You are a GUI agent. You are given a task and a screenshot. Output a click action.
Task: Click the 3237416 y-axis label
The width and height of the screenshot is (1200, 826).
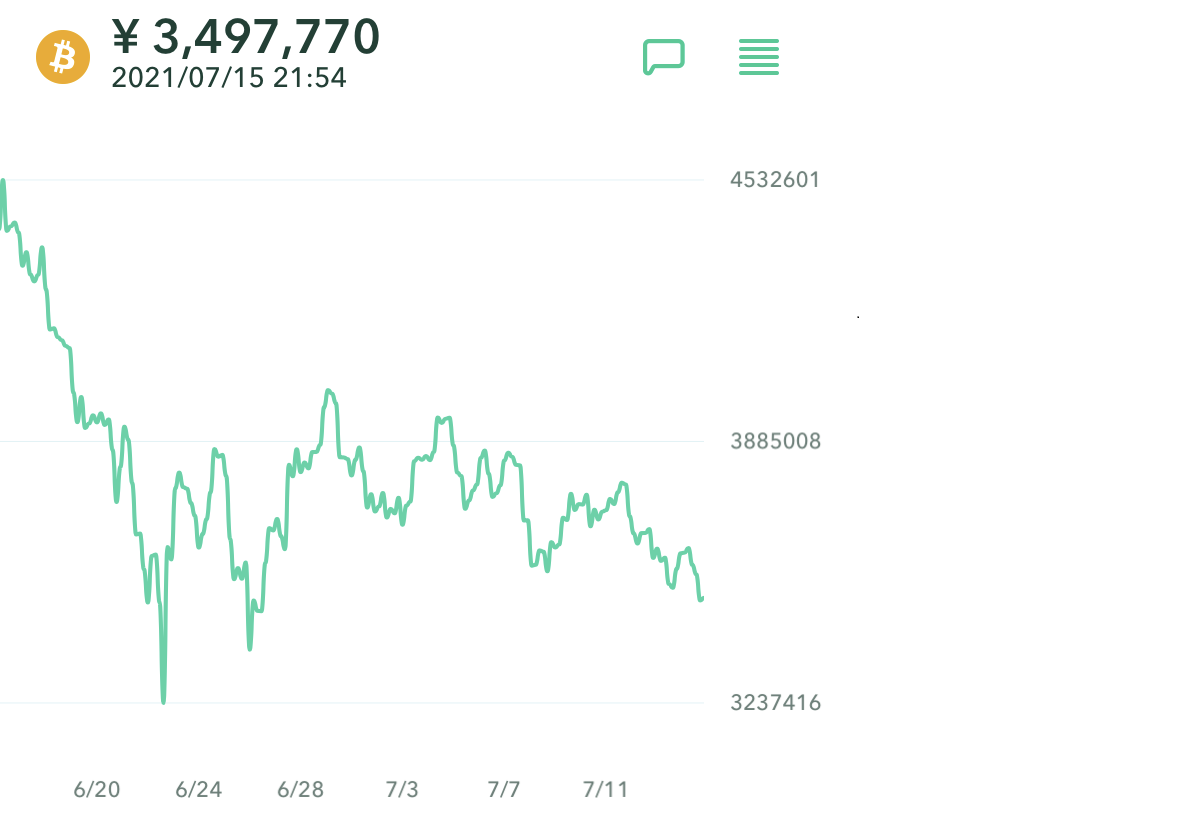(x=775, y=703)
